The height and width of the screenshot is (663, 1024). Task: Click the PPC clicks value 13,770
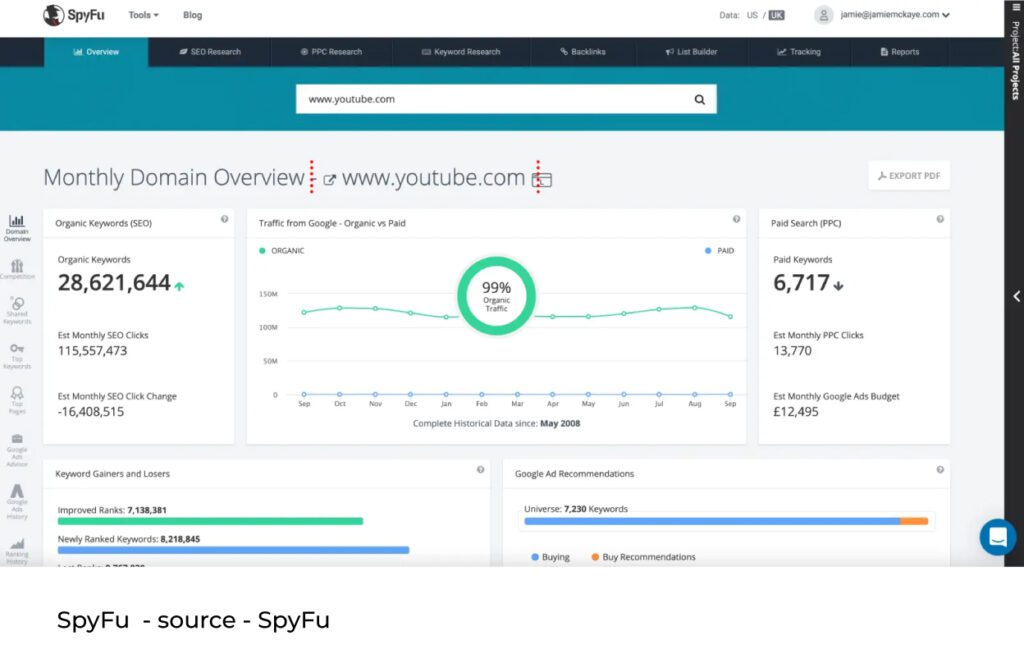tap(792, 351)
